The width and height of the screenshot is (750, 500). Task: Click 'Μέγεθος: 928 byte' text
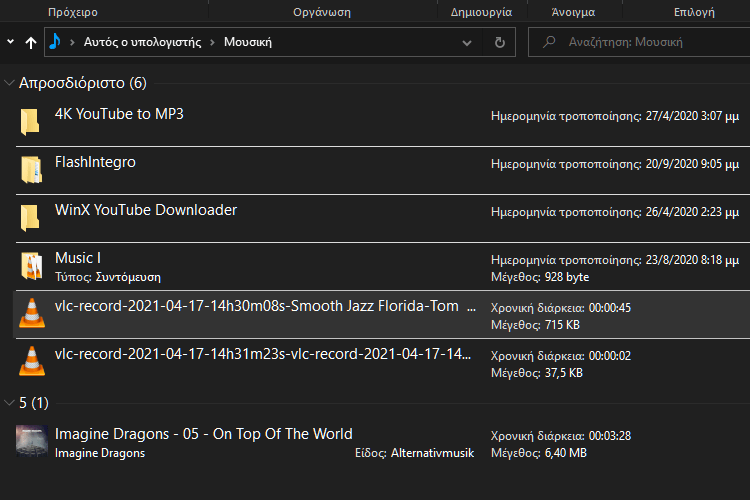pyautogui.click(x=540, y=277)
